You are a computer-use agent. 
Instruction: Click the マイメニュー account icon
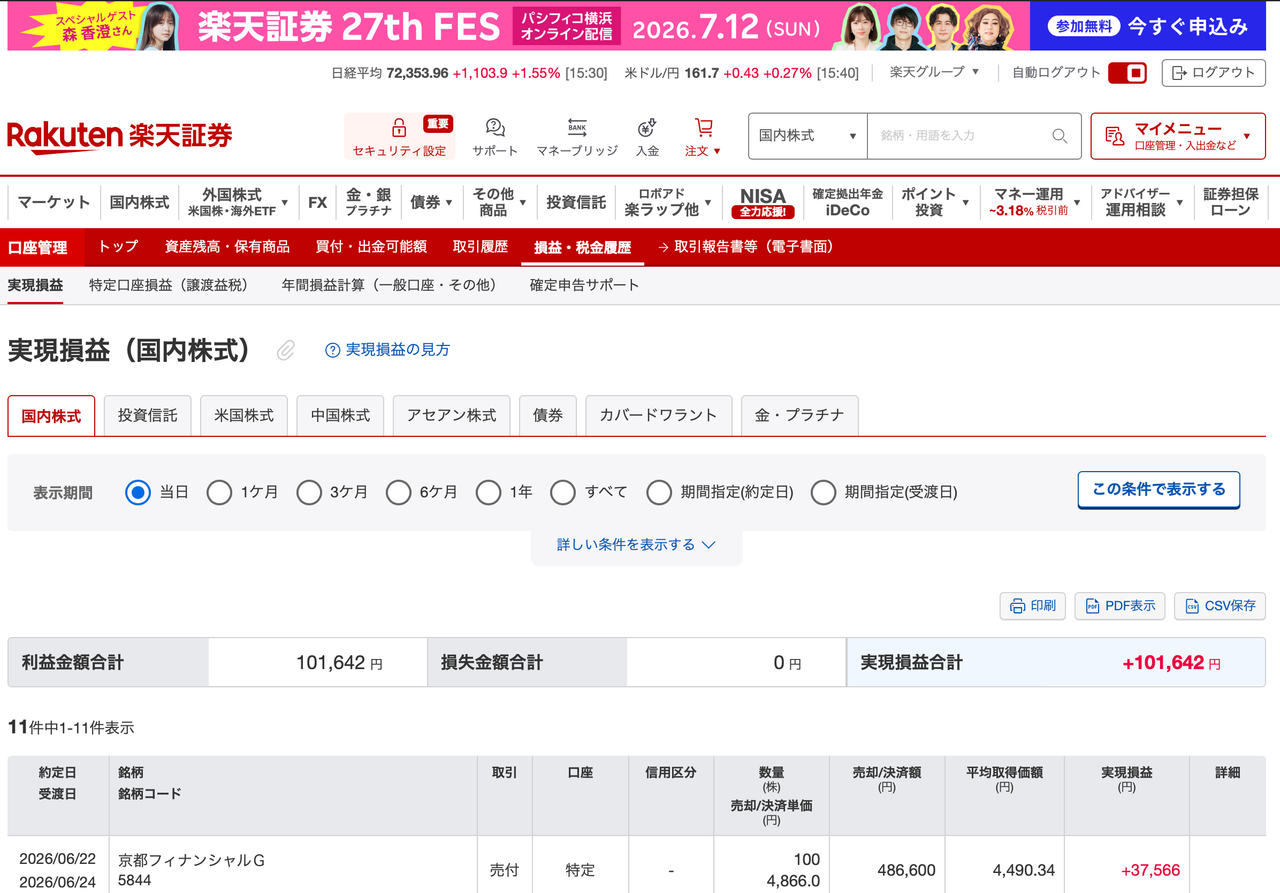(x=1114, y=136)
